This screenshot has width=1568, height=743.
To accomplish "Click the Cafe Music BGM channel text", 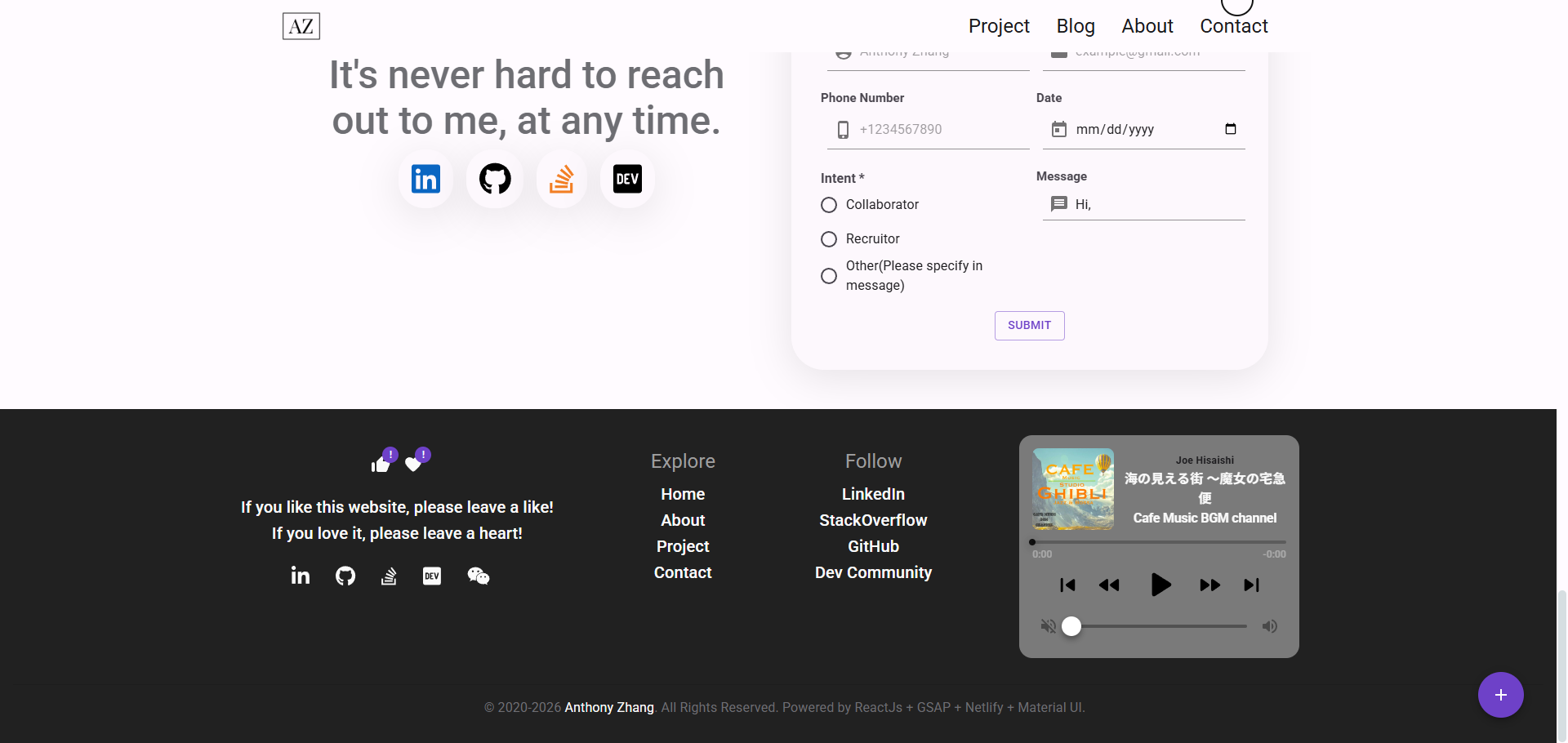I will (x=1205, y=518).
